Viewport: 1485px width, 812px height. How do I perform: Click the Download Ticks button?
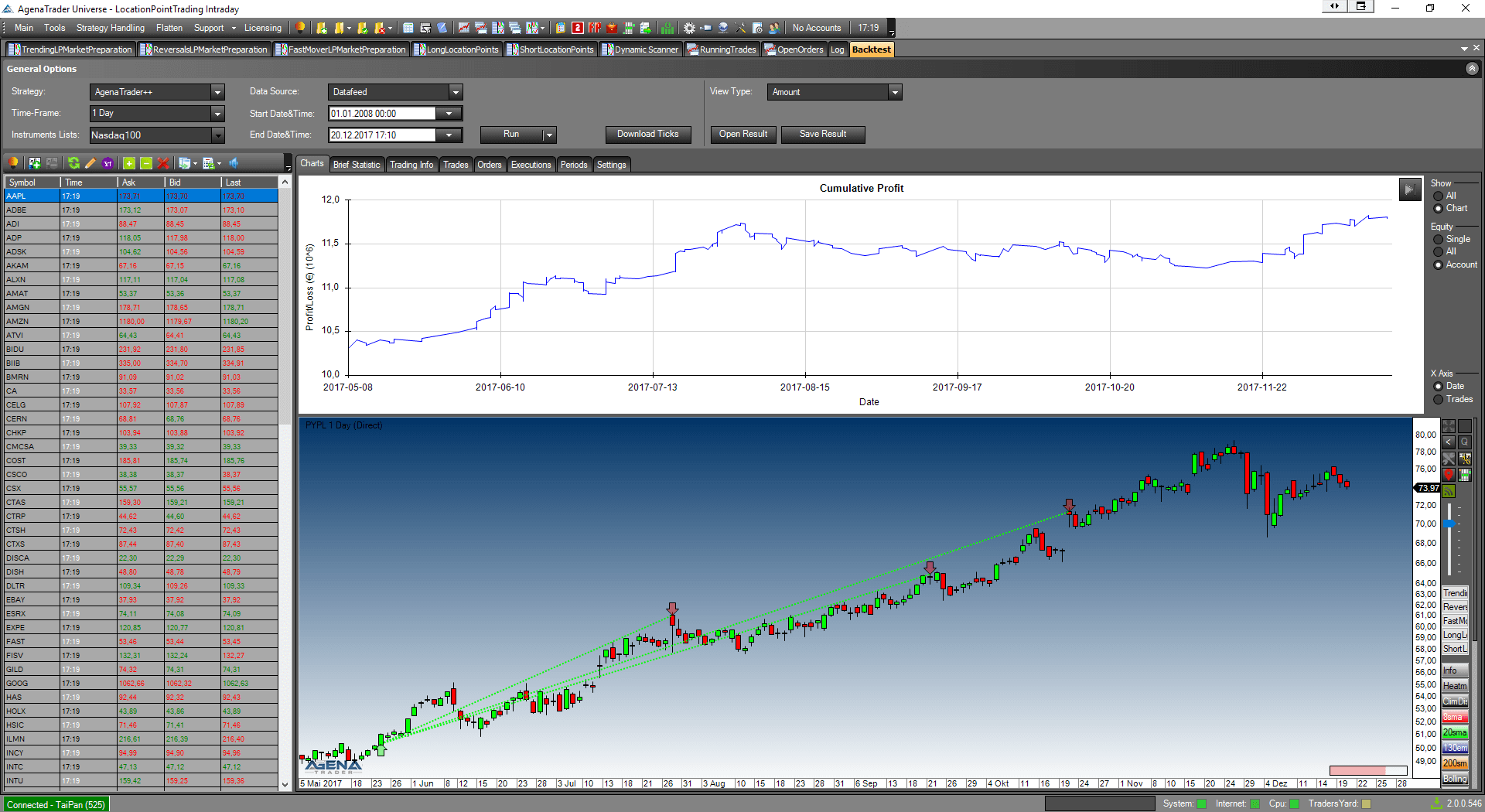click(x=647, y=135)
